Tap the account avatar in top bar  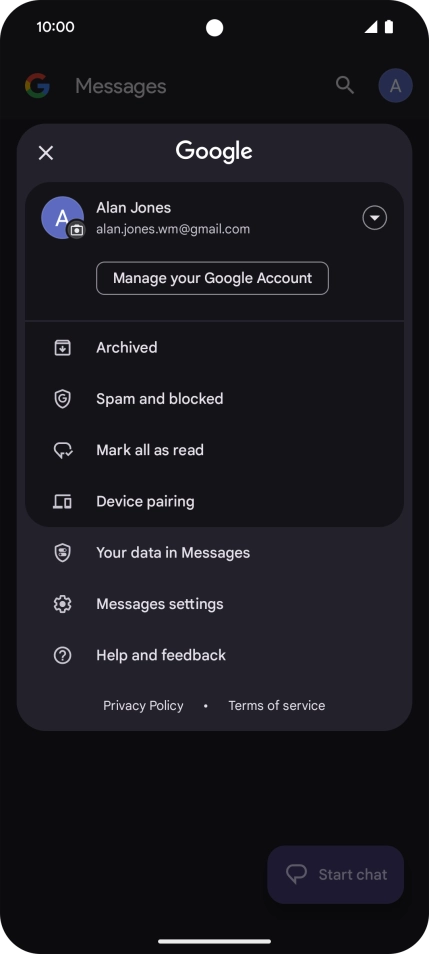coord(396,85)
